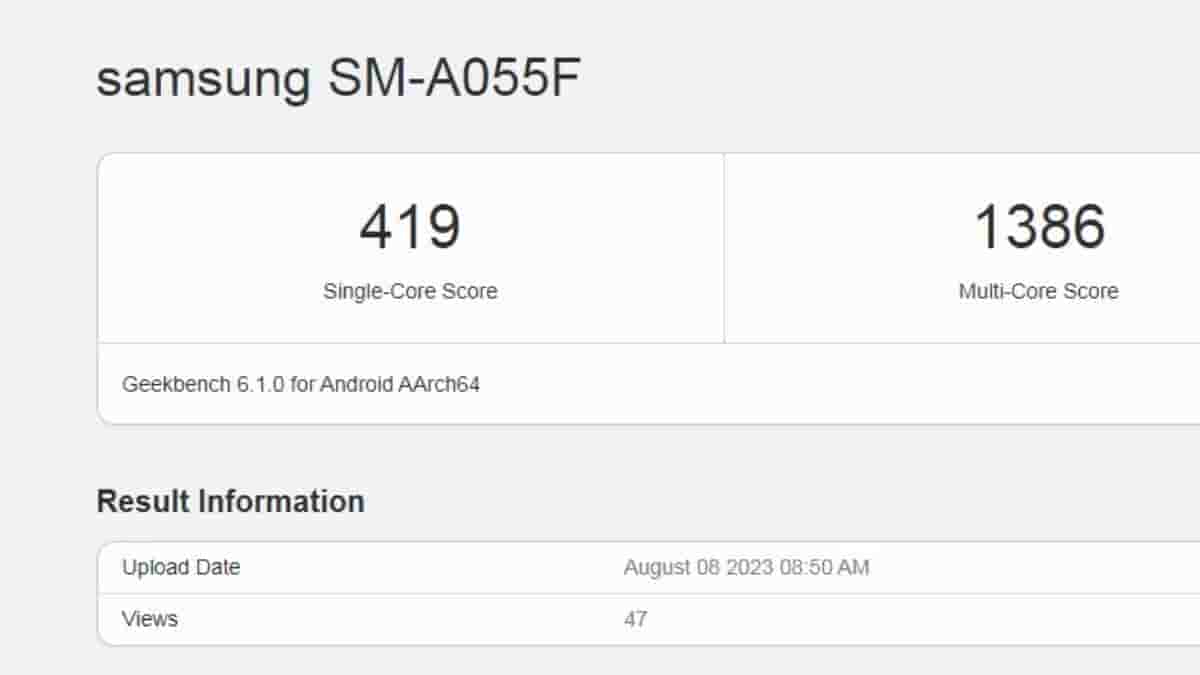Click the Single-Core Score label
The width and height of the screenshot is (1200, 675).
point(410,291)
